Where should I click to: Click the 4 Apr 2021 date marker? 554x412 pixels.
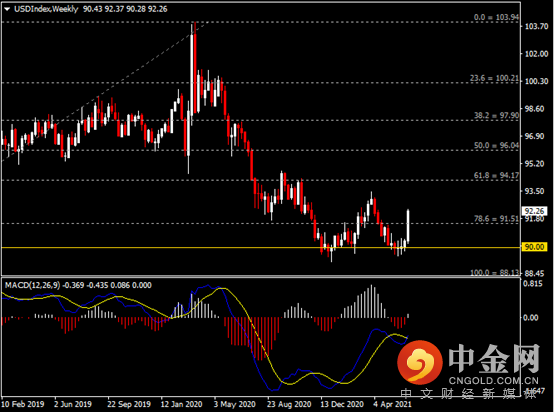[393, 404]
